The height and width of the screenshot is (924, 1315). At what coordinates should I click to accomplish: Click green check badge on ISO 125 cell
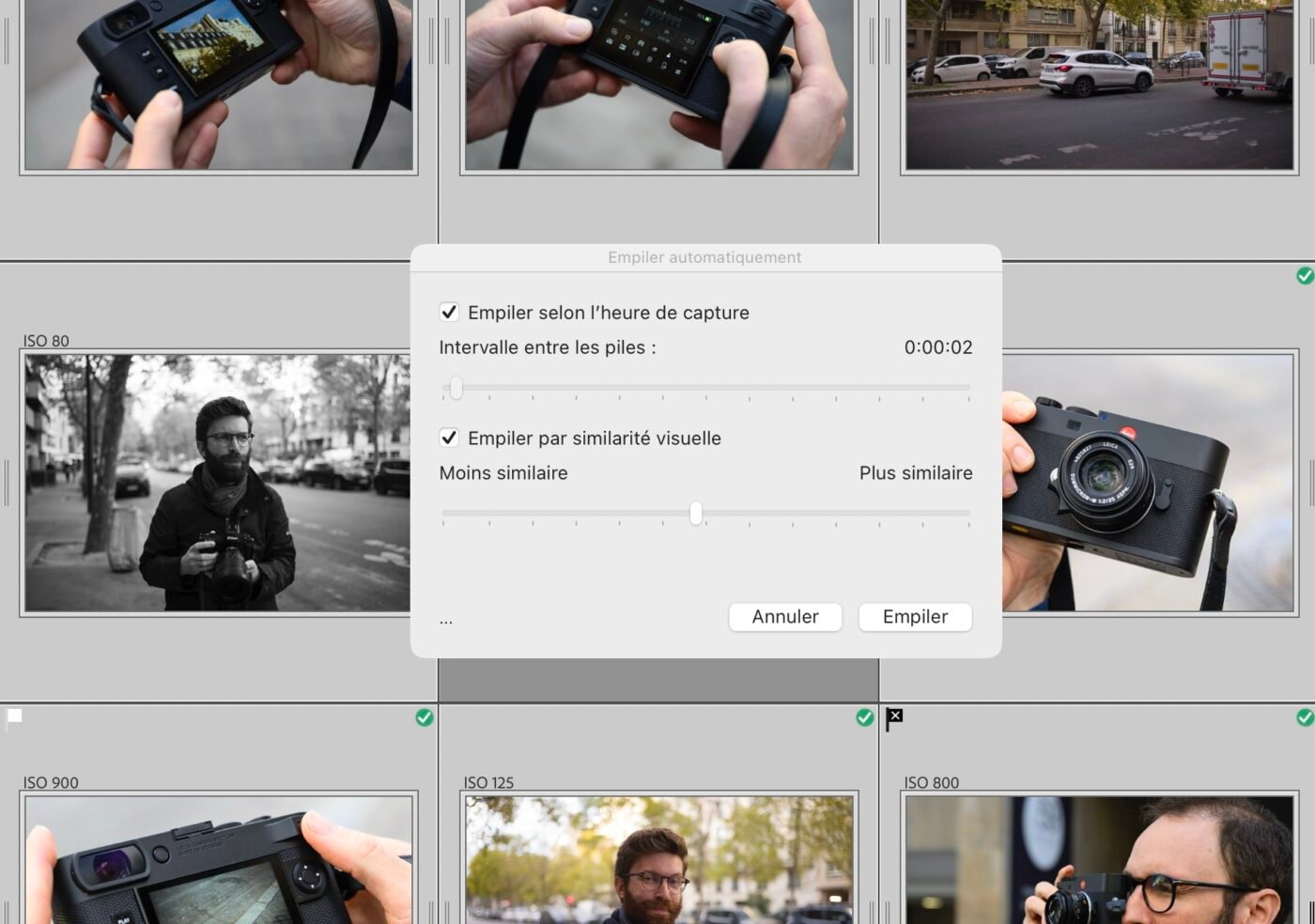pos(865,717)
